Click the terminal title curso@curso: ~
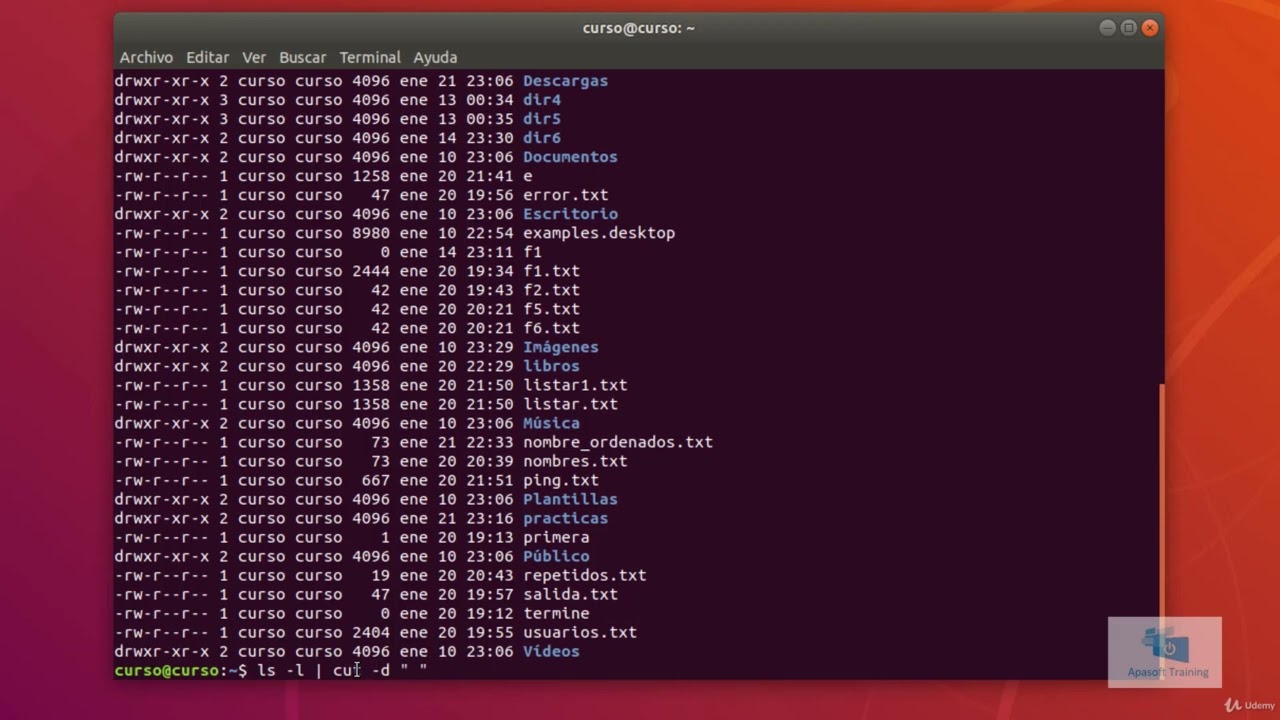1280x720 pixels. point(639,28)
